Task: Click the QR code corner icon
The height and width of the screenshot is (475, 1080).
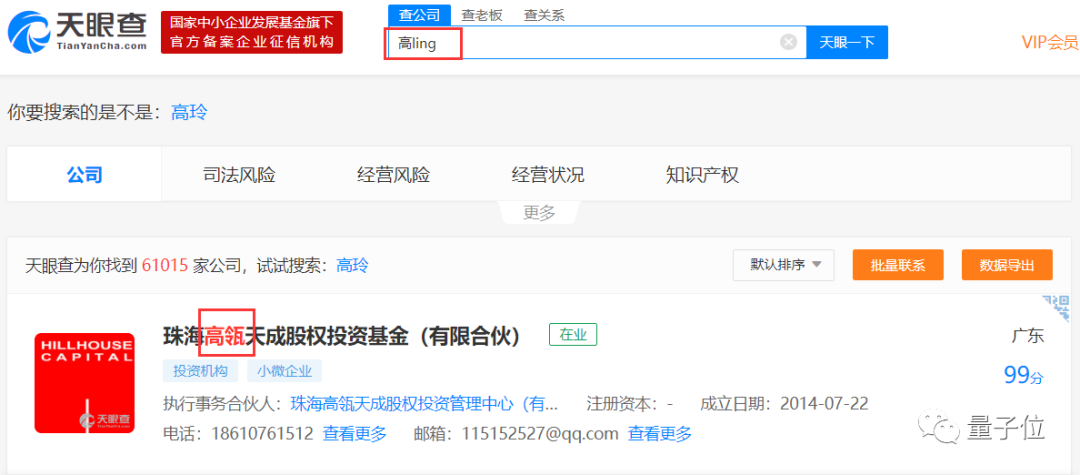Action: pyautogui.click(x=1057, y=307)
